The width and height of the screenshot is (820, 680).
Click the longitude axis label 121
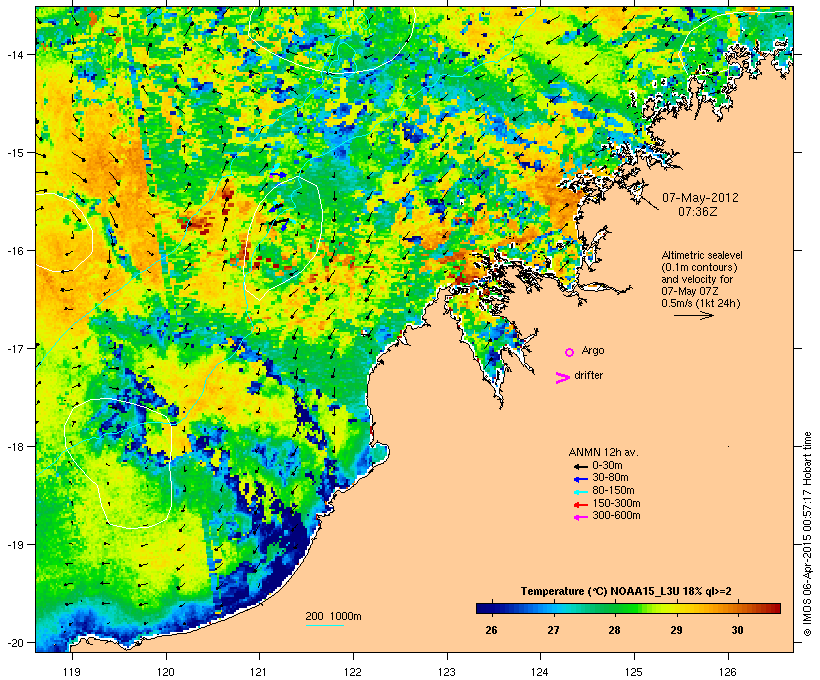click(x=259, y=672)
